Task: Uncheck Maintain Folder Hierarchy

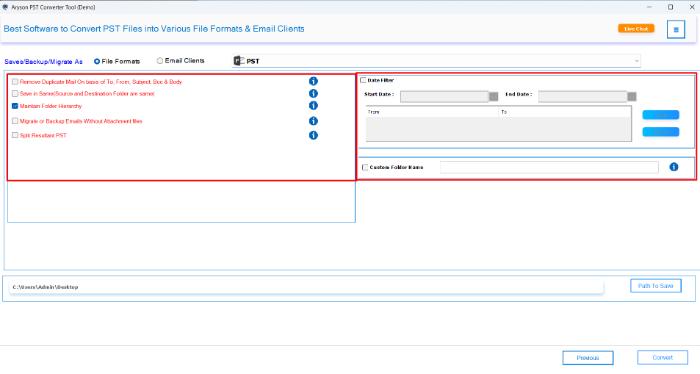Action: pyautogui.click(x=15, y=106)
